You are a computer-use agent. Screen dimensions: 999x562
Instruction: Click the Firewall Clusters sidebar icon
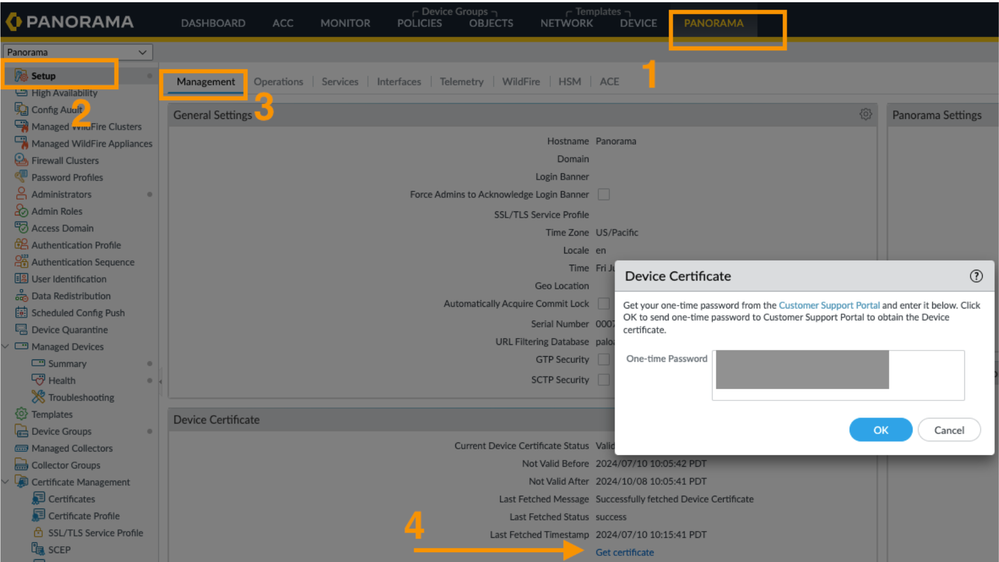(21, 160)
